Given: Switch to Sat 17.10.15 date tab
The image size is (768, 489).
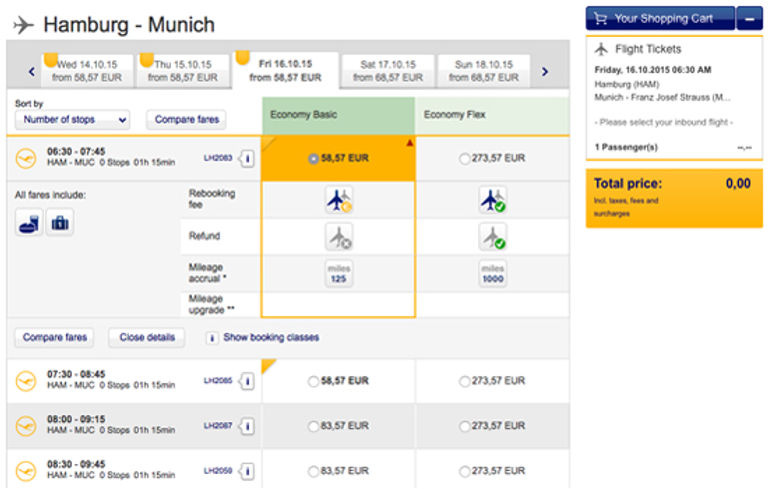Looking at the screenshot, I should pos(388,71).
